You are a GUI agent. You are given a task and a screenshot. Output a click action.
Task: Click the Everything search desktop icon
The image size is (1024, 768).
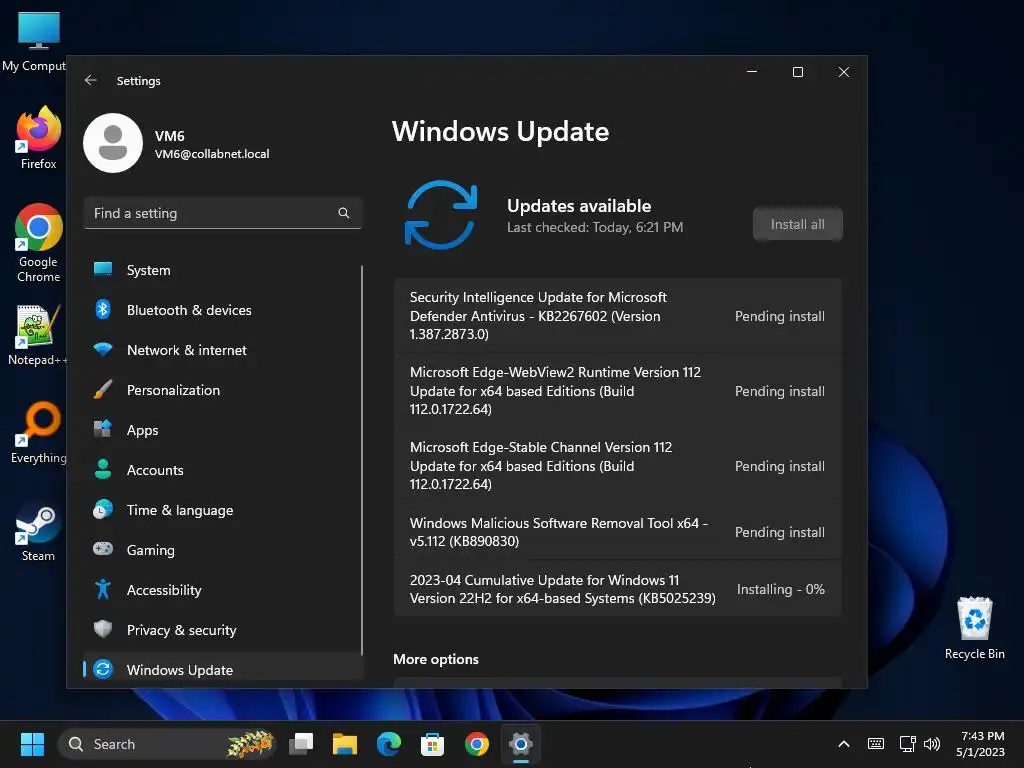(x=38, y=433)
